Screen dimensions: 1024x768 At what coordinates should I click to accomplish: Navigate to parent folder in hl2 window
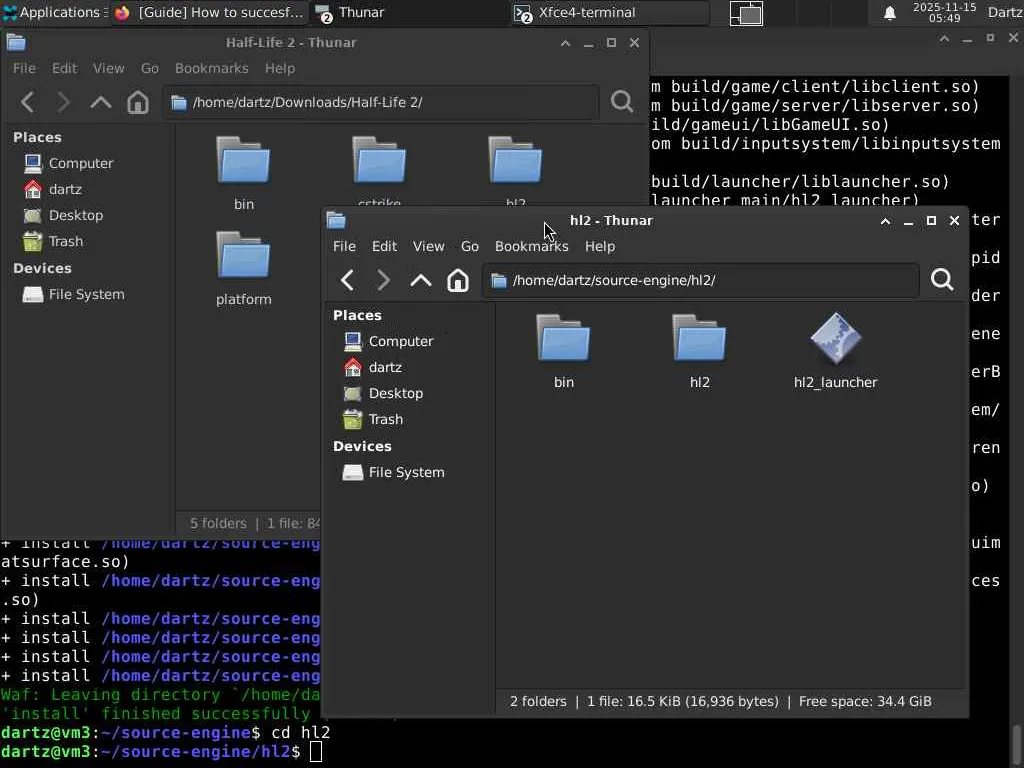tap(420, 280)
